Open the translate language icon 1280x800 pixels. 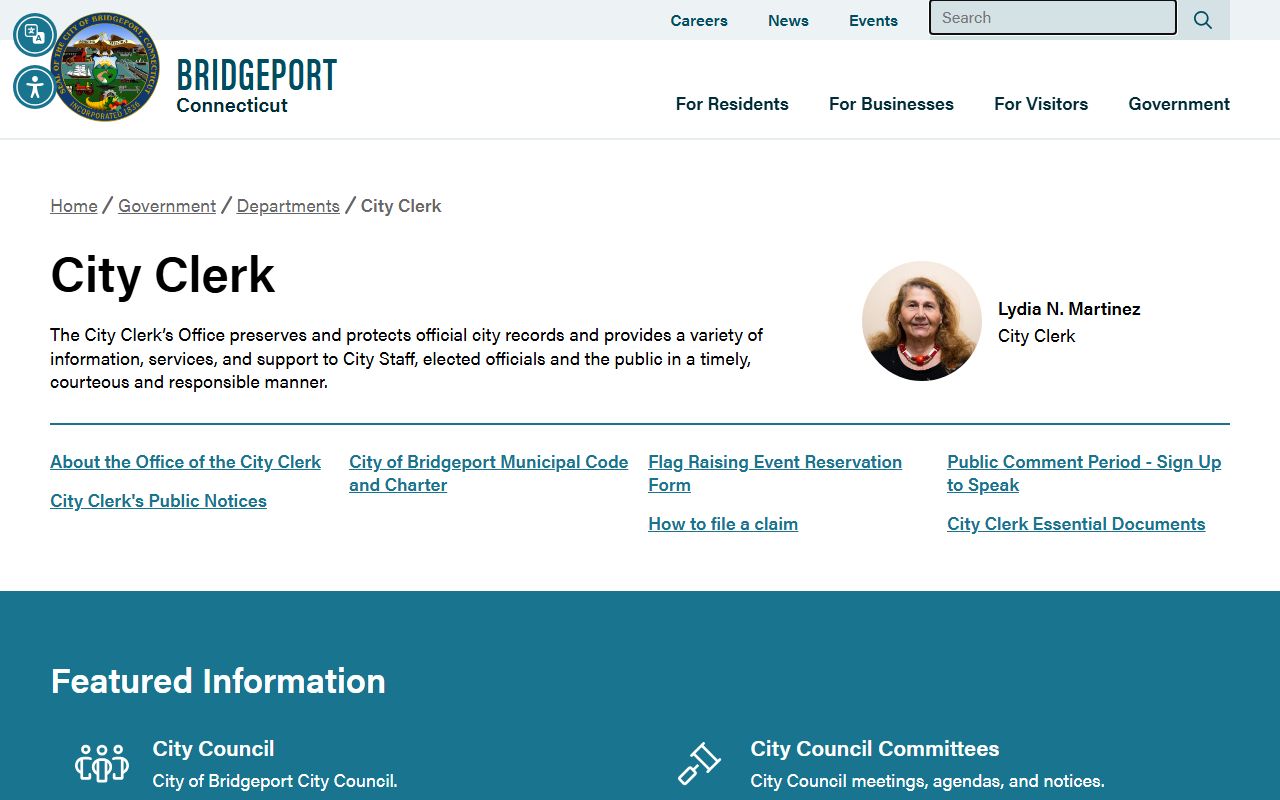click(x=35, y=35)
